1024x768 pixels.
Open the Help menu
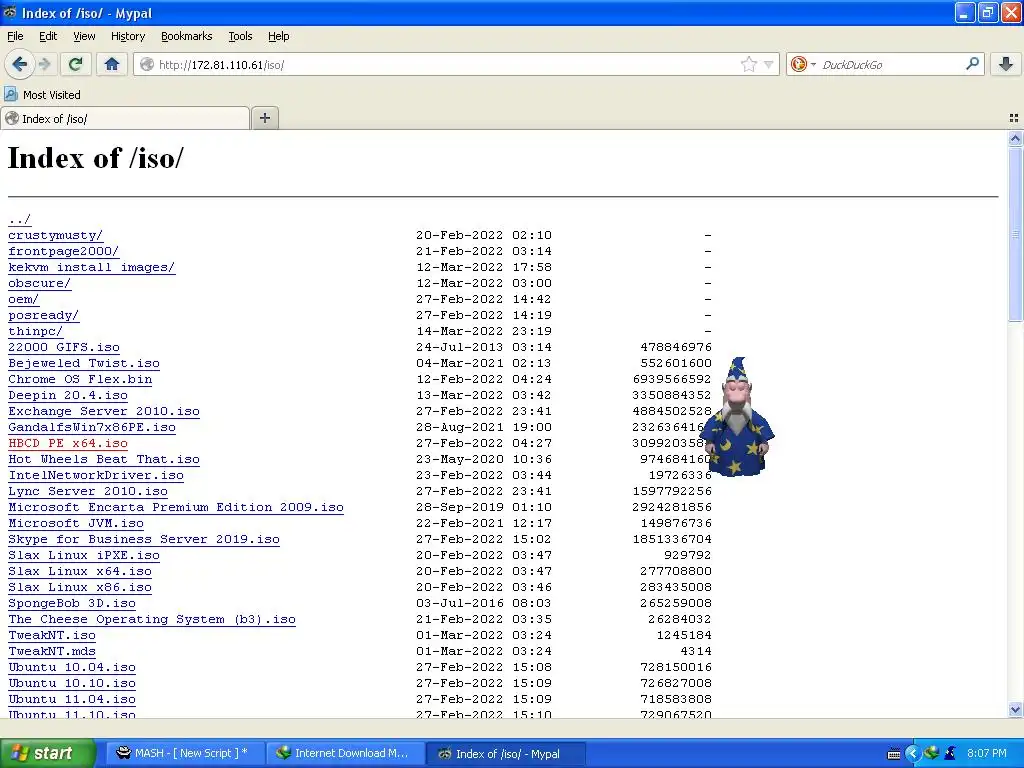[278, 36]
